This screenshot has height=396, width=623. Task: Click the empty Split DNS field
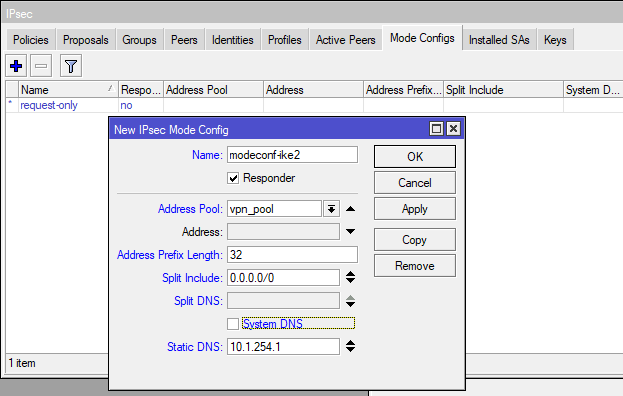click(x=283, y=301)
